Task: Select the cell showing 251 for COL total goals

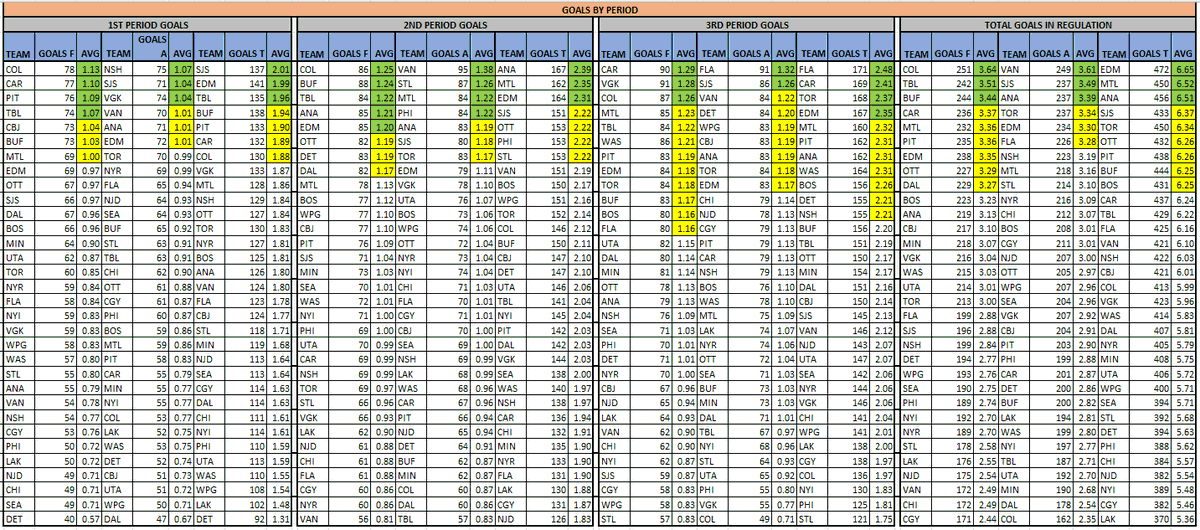Action: pyautogui.click(x=953, y=70)
